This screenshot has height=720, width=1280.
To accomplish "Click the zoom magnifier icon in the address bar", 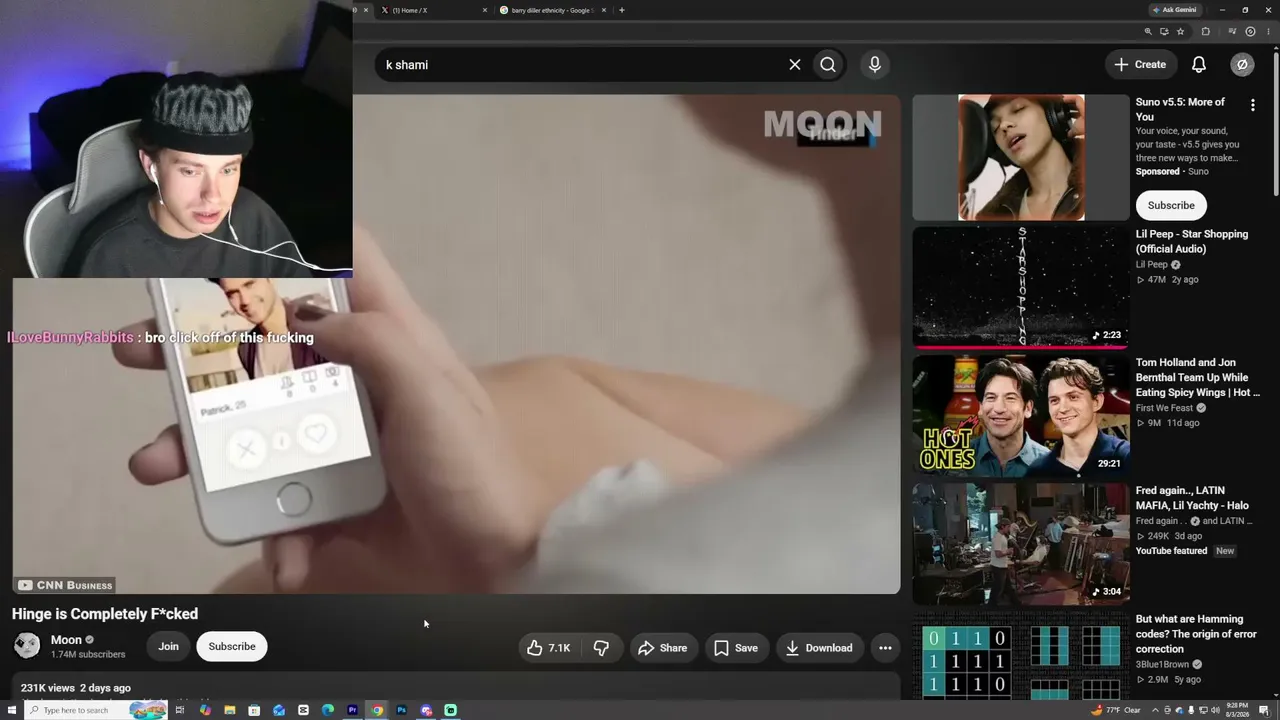I will pos(1148,31).
